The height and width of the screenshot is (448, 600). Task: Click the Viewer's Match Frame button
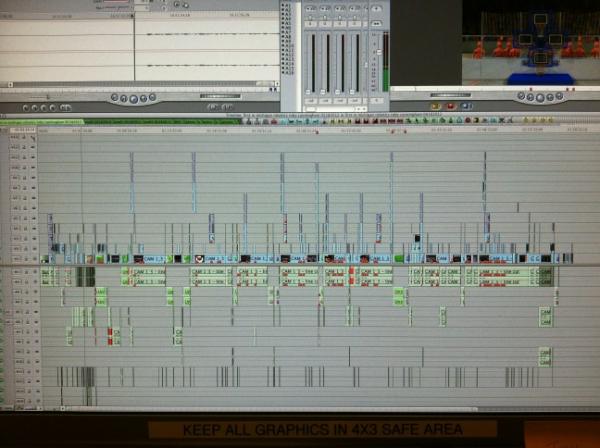point(26,108)
